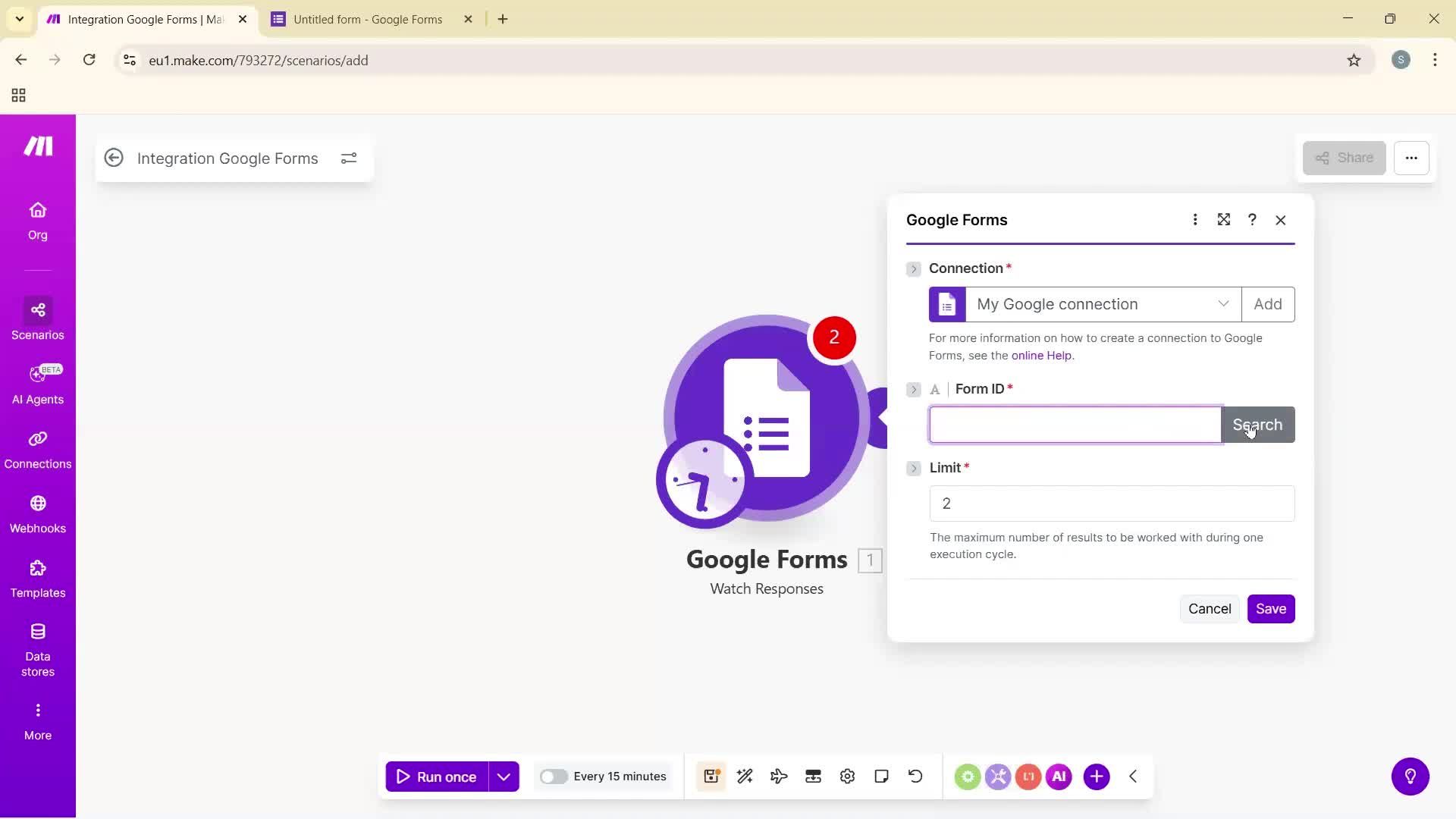The height and width of the screenshot is (819, 1456).
Task: Click the Save button
Action: (x=1270, y=609)
